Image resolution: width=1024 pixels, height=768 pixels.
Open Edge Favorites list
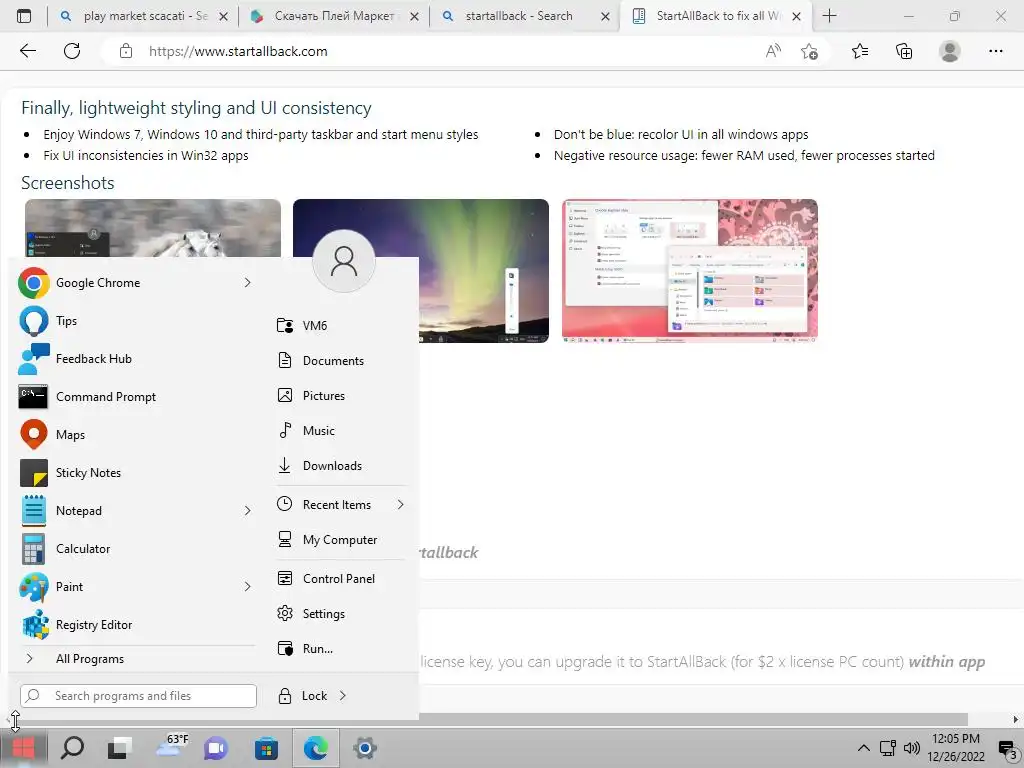[860, 51]
